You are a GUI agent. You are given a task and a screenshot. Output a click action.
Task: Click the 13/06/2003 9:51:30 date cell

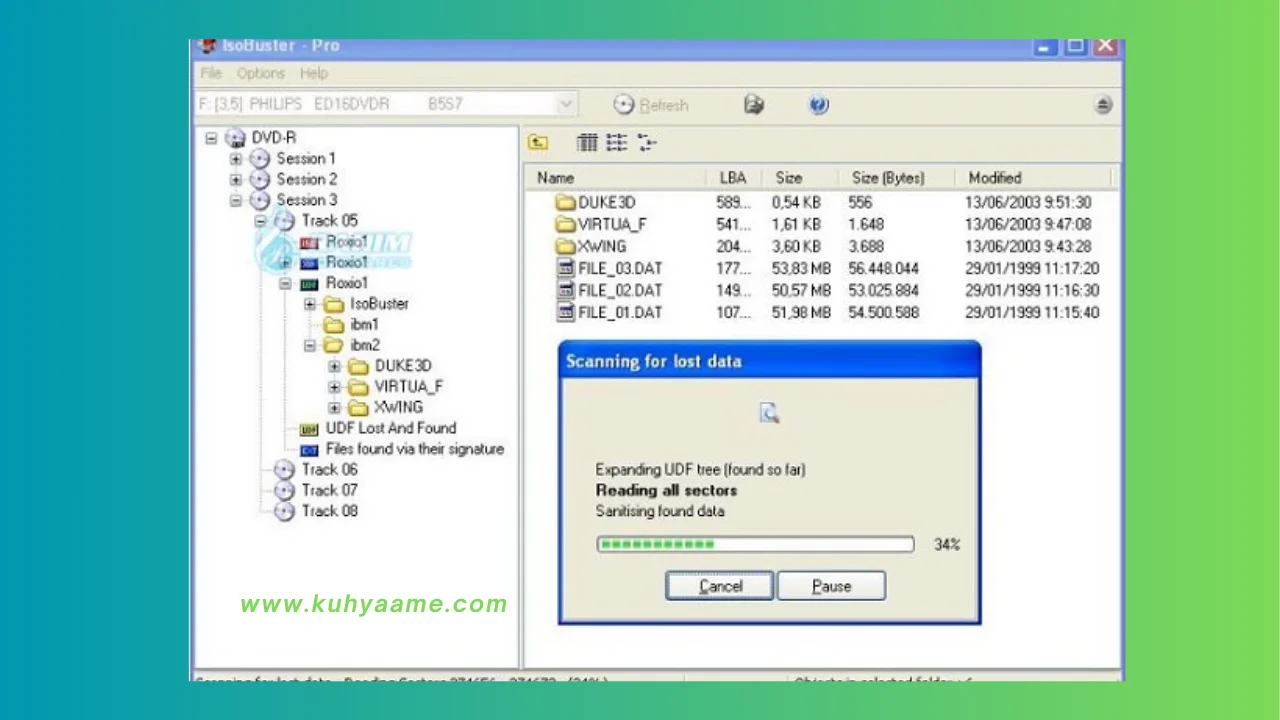click(1028, 203)
